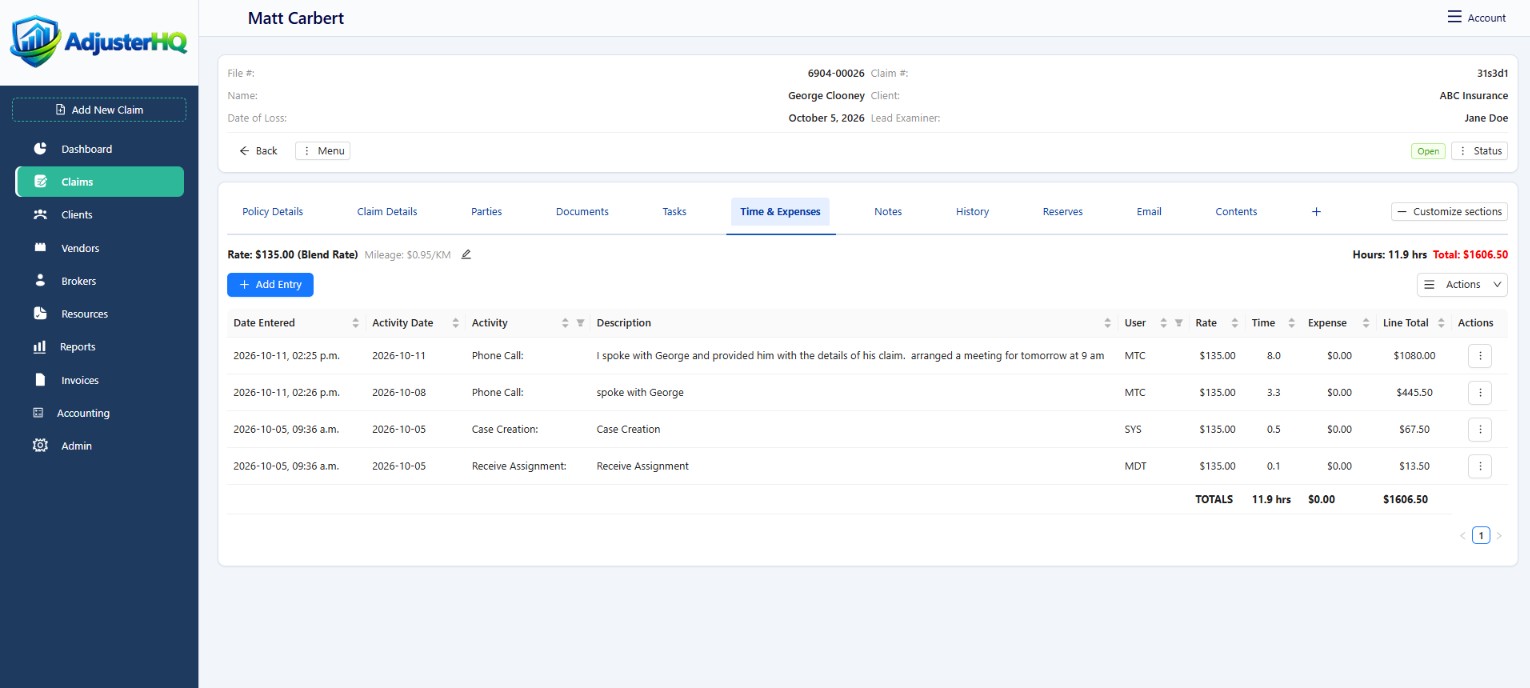Open the Account menu

coord(1476,18)
